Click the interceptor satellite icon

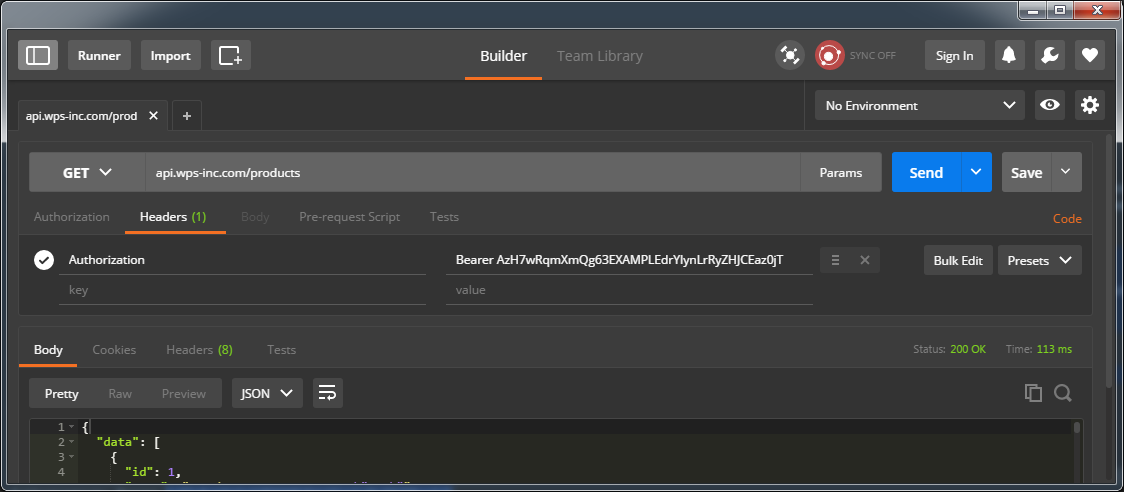pyautogui.click(x=790, y=55)
